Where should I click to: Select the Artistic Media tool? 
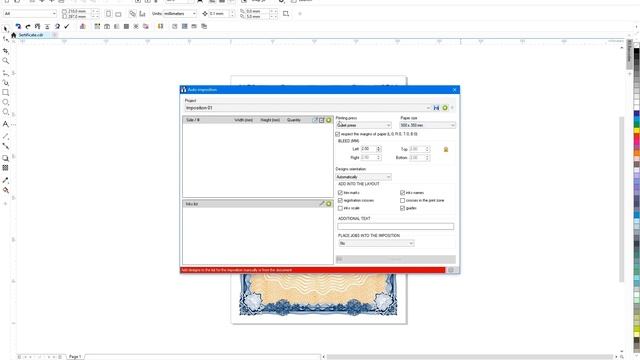click(x=5, y=83)
